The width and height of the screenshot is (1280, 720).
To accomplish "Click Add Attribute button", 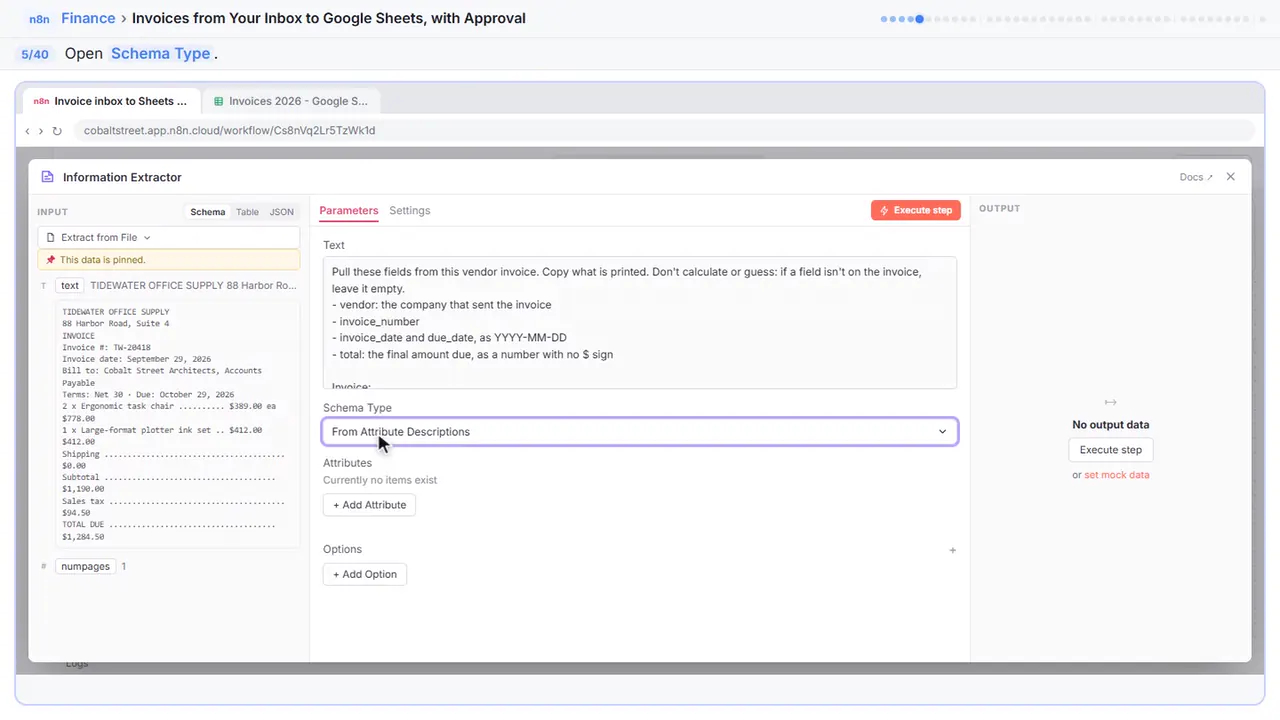I will coord(369,505).
